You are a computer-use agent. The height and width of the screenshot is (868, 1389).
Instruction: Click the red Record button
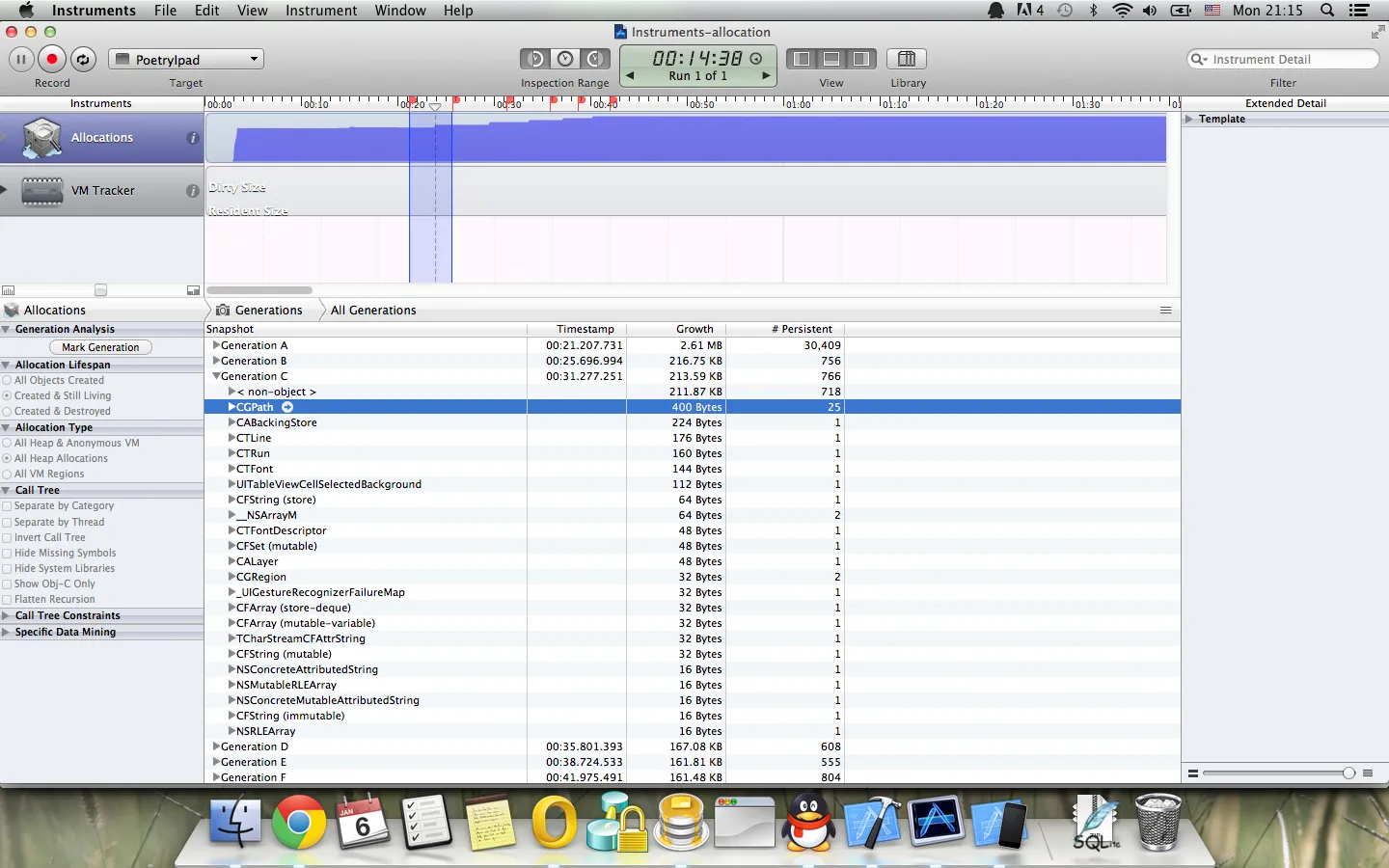tap(52, 59)
